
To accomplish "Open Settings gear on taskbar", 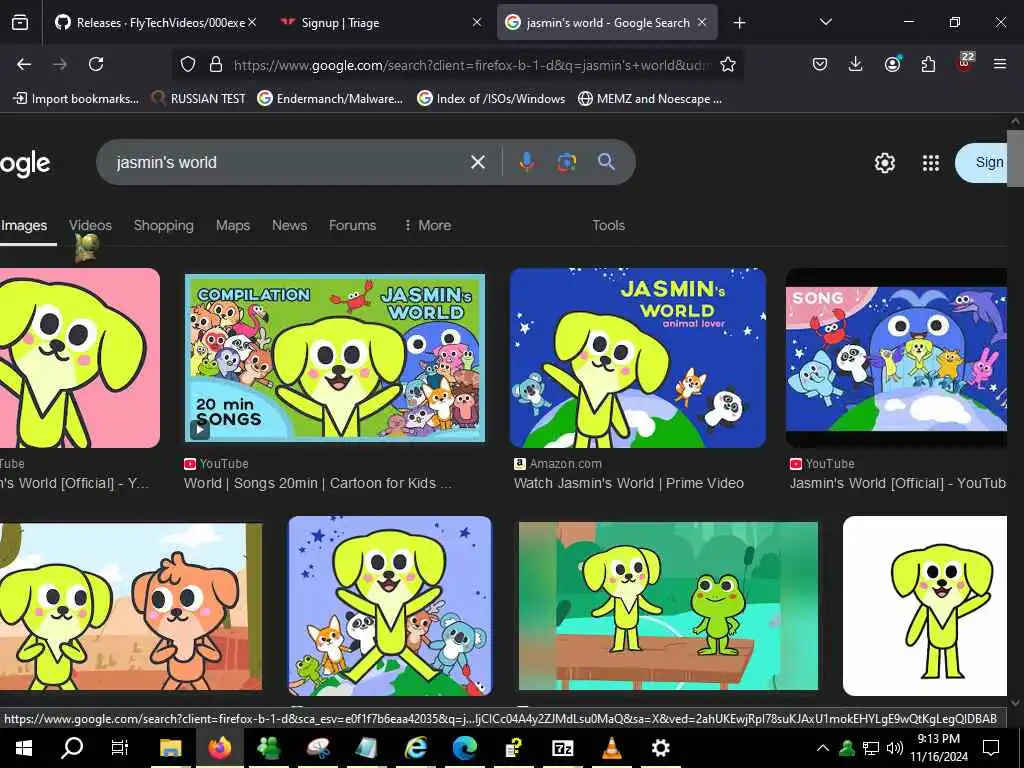I will coord(661,747).
